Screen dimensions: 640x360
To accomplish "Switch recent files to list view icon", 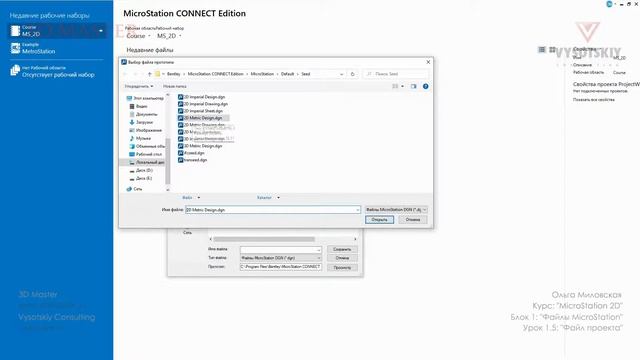I will pyautogui.click(x=542, y=49).
